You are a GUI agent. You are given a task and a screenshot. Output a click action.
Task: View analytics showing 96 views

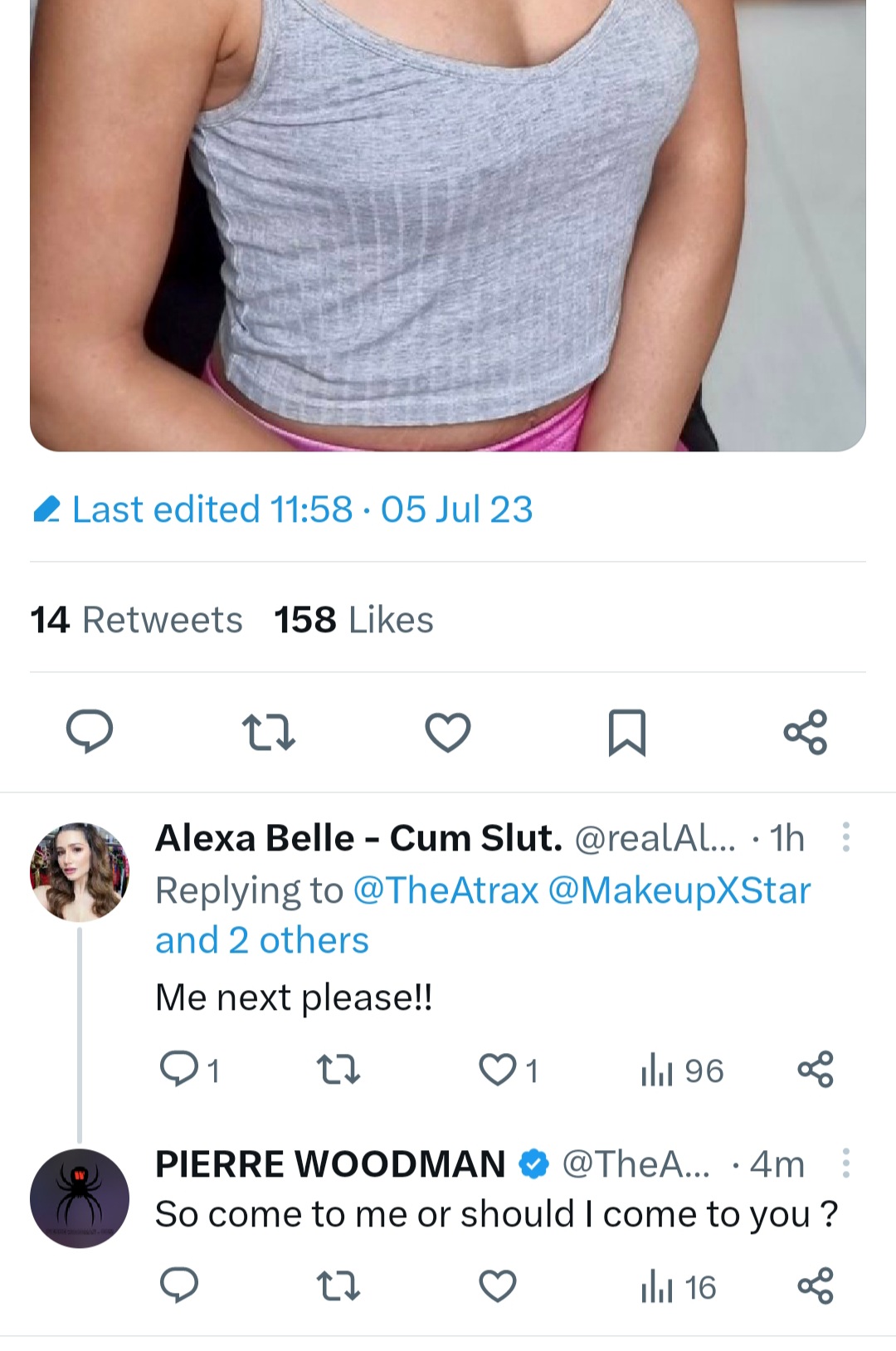click(681, 1071)
